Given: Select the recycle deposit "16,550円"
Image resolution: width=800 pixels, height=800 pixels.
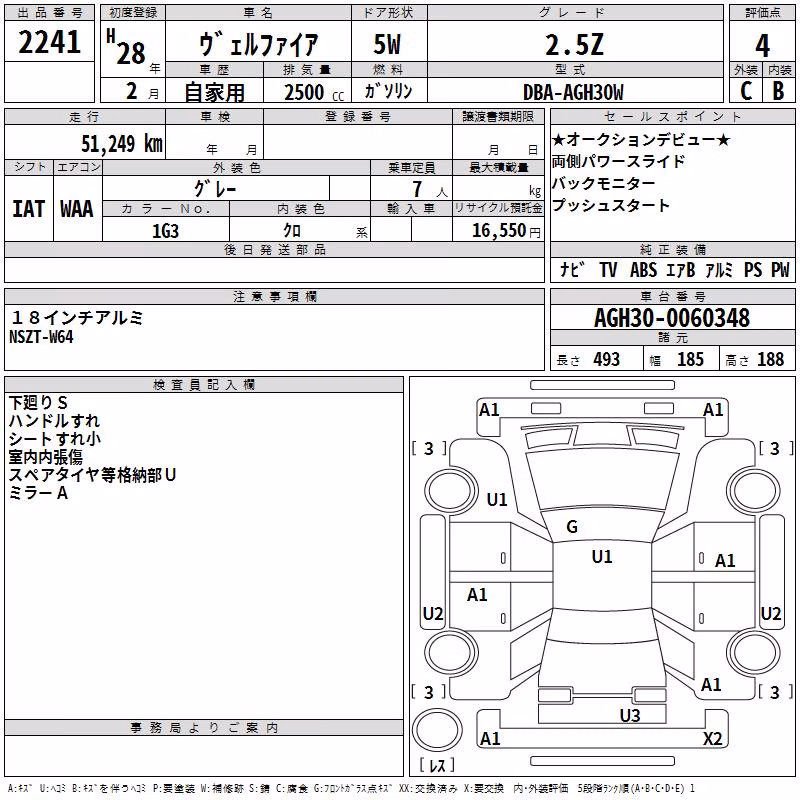Looking at the screenshot, I should [x=506, y=231].
